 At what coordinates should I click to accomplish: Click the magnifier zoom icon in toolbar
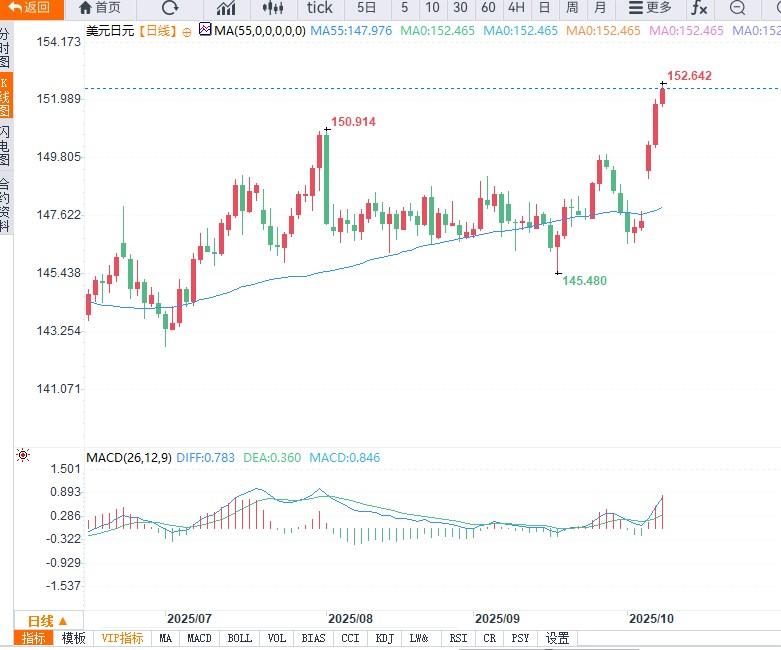click(737, 8)
